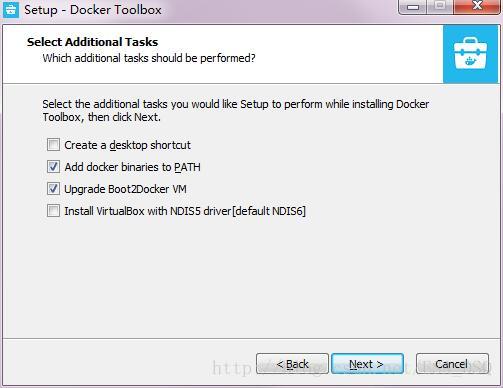Uncheck the Add docker binaries to PATH box
The width and height of the screenshot is (503, 388).
pos(53,167)
